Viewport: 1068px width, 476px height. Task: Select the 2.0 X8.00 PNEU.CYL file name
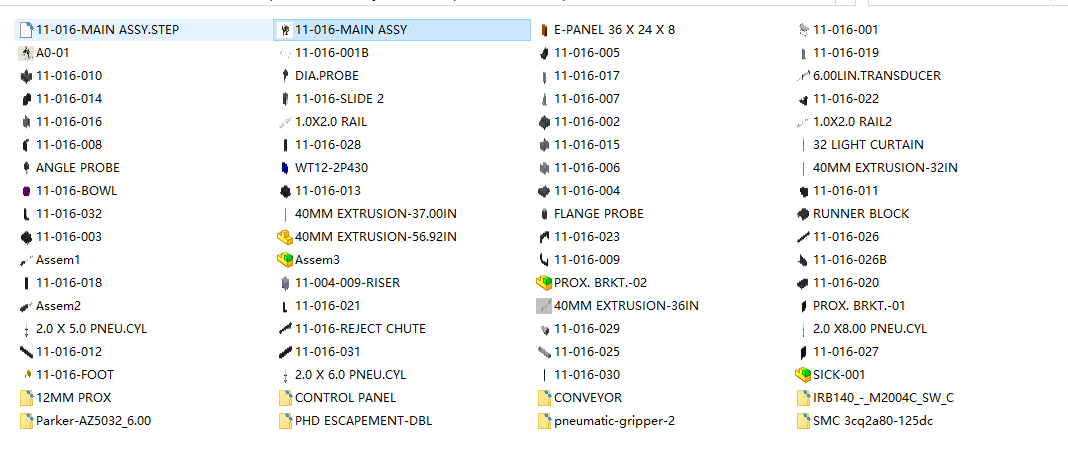(870, 329)
